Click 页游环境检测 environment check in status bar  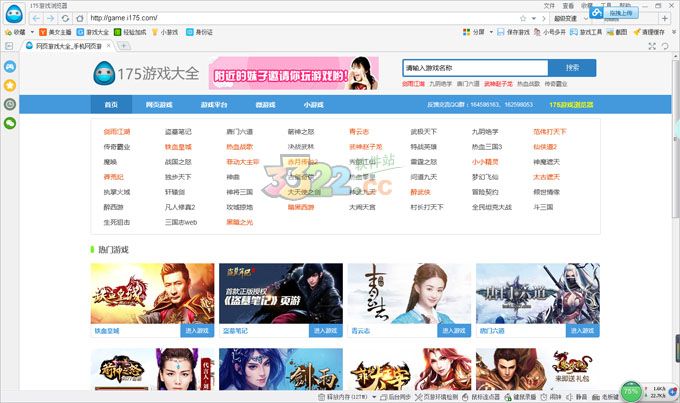(437, 397)
